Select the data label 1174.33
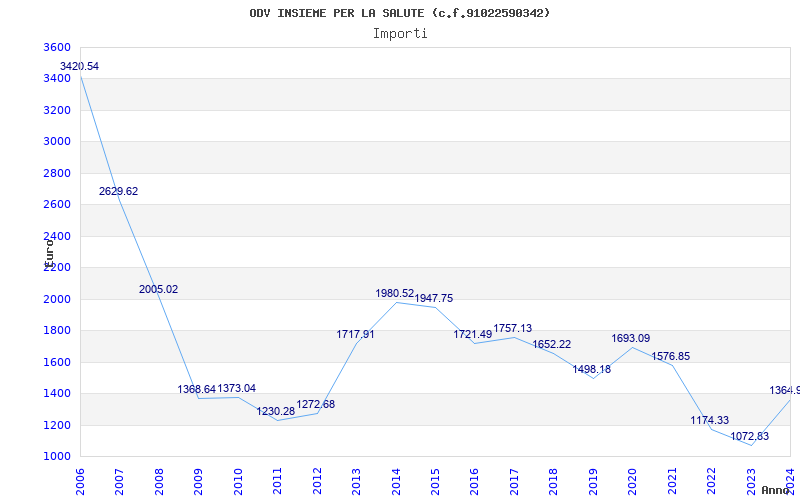Screen dimensions: 800x500 [710, 420]
